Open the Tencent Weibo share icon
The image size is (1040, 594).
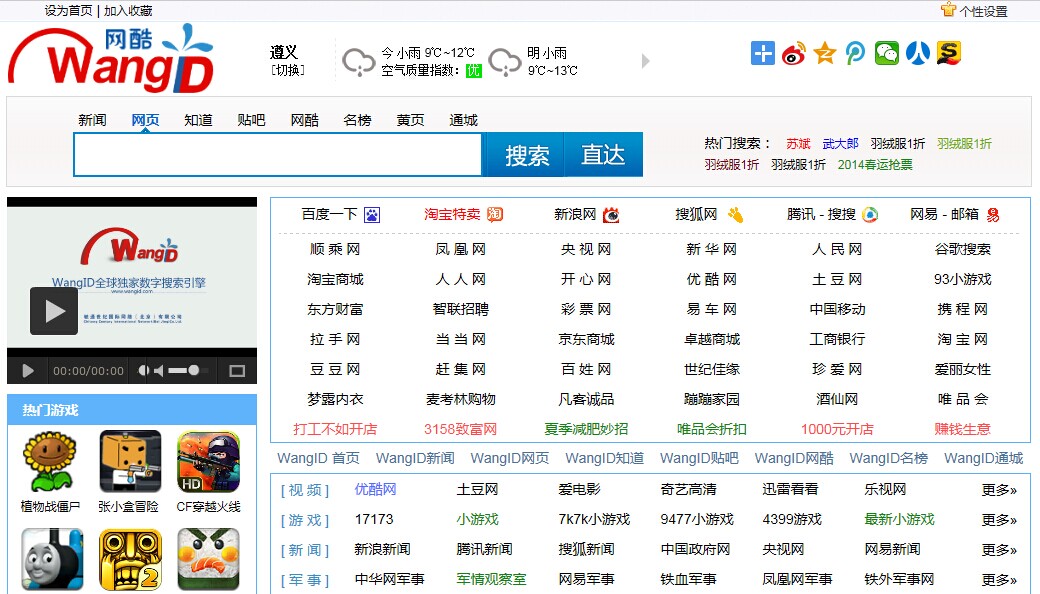tap(855, 53)
